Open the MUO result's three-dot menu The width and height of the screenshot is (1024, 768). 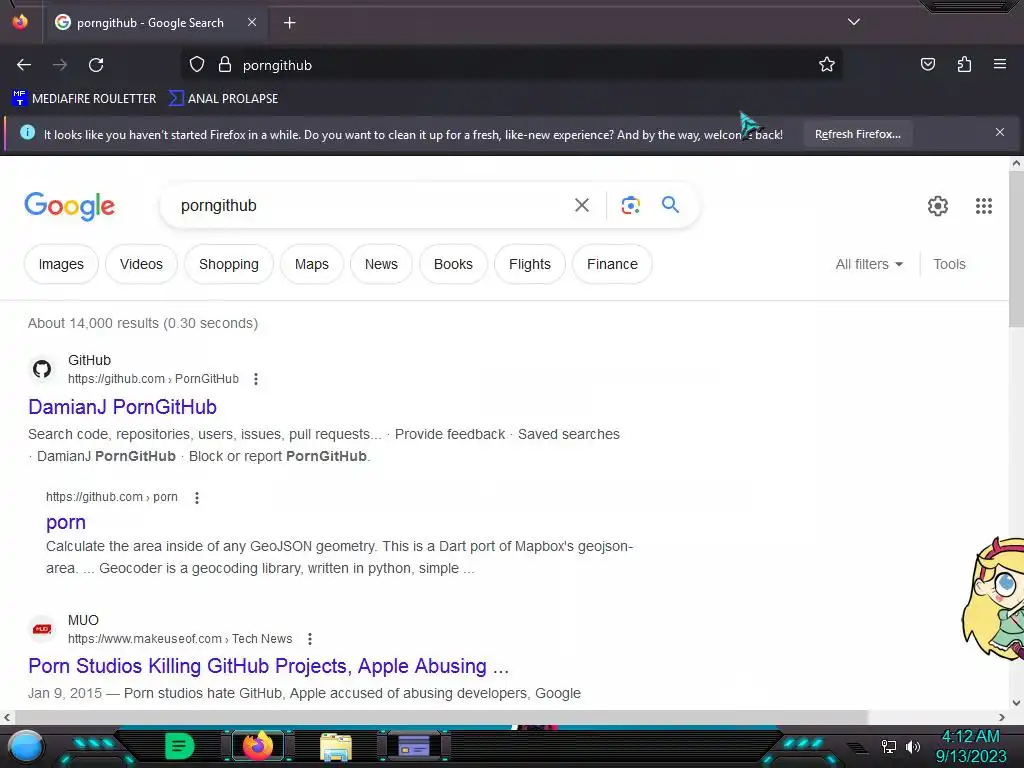click(x=310, y=639)
